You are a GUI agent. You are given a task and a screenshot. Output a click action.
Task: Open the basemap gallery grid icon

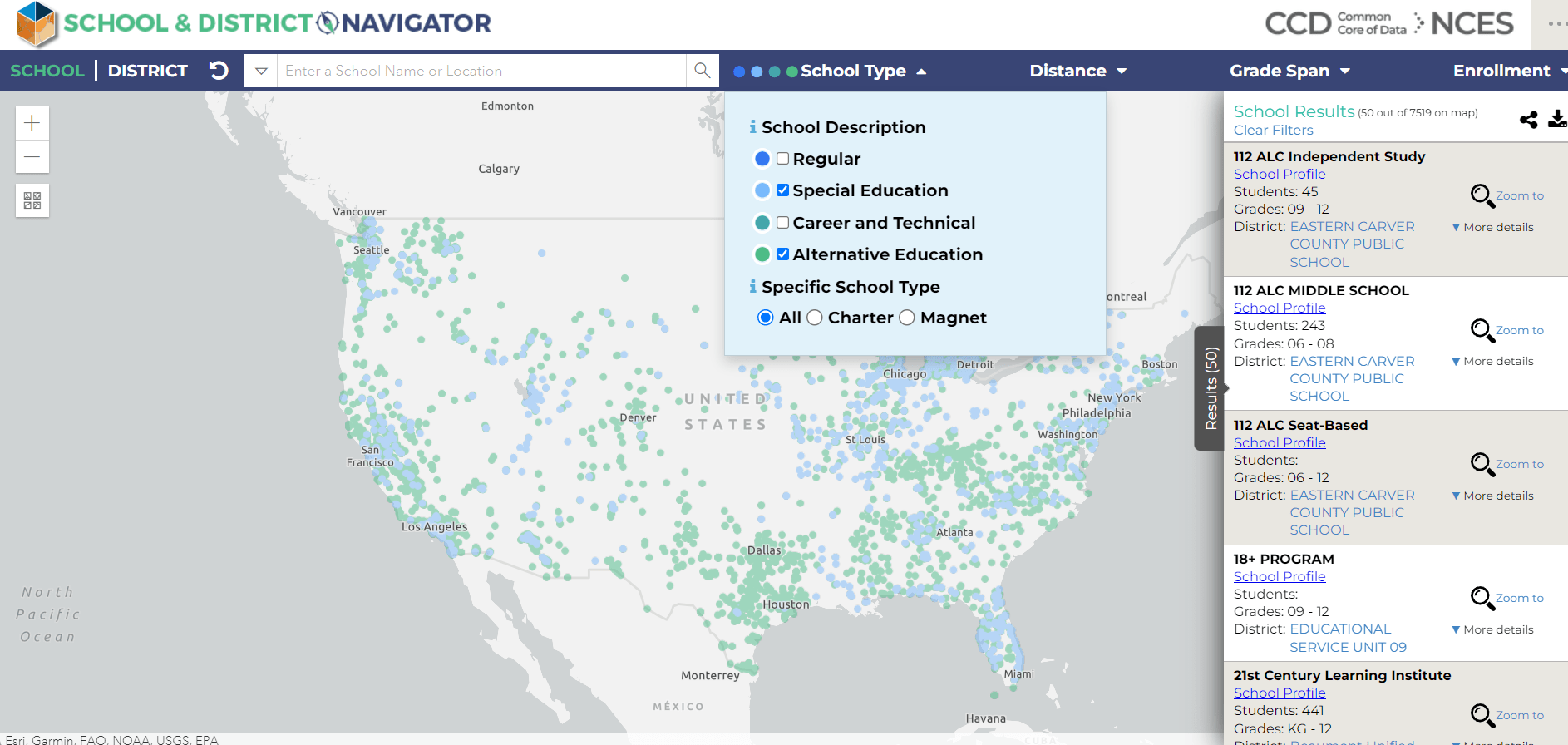point(32,200)
